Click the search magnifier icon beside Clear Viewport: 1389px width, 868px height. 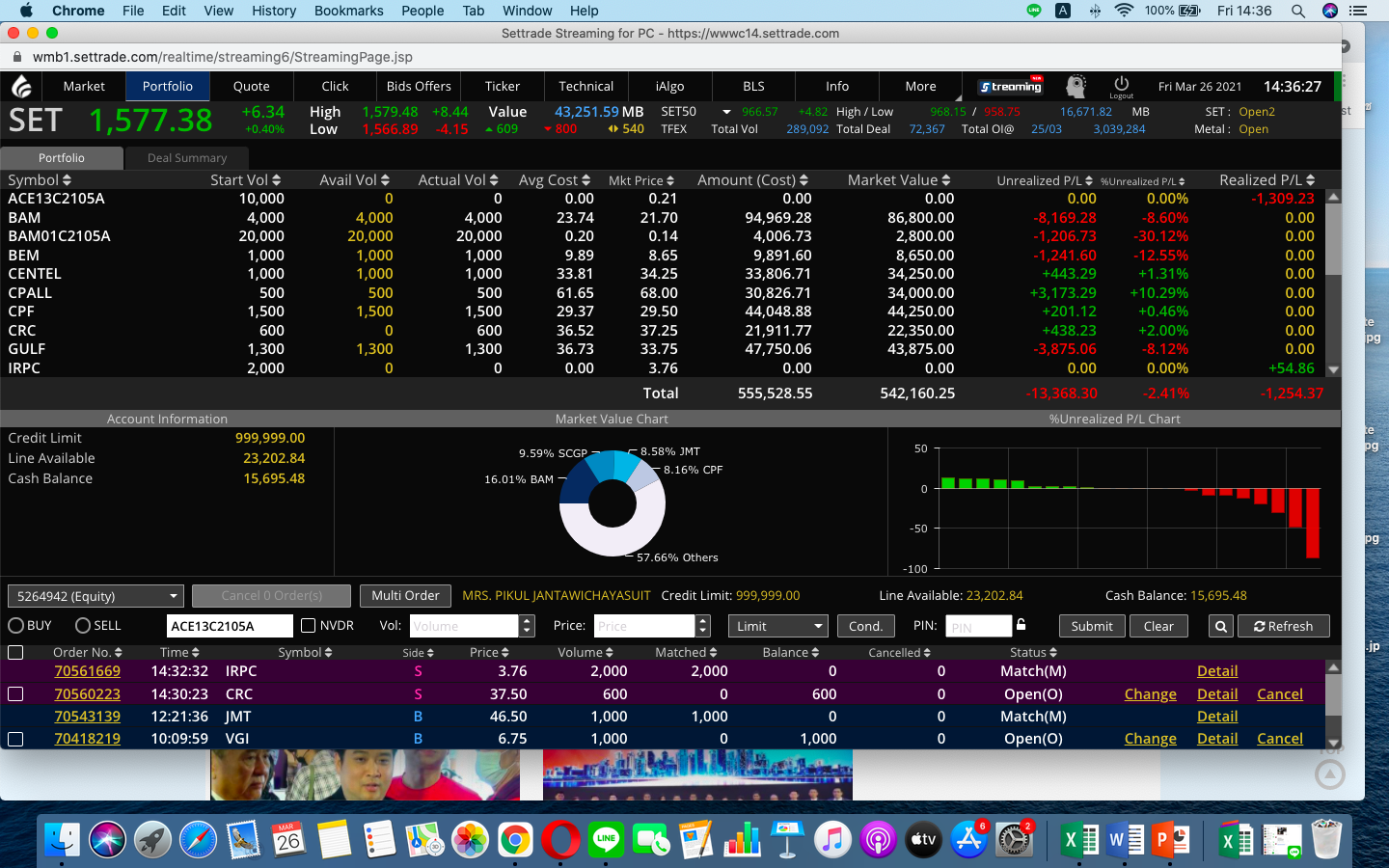tap(1220, 626)
